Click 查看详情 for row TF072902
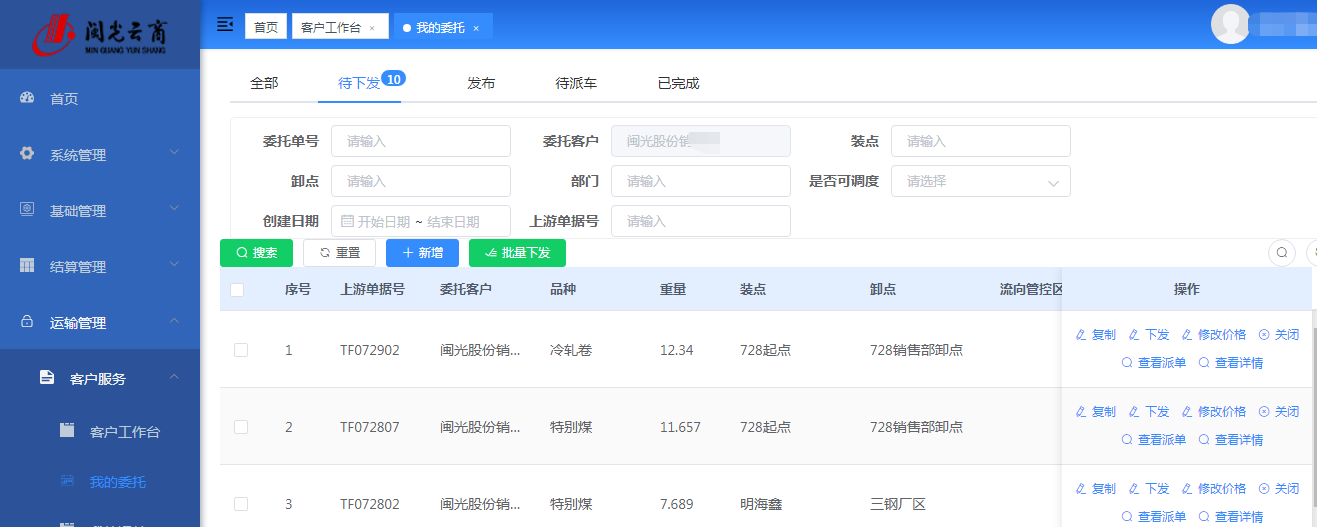Screen dimensions: 1317x527 coord(1230,363)
